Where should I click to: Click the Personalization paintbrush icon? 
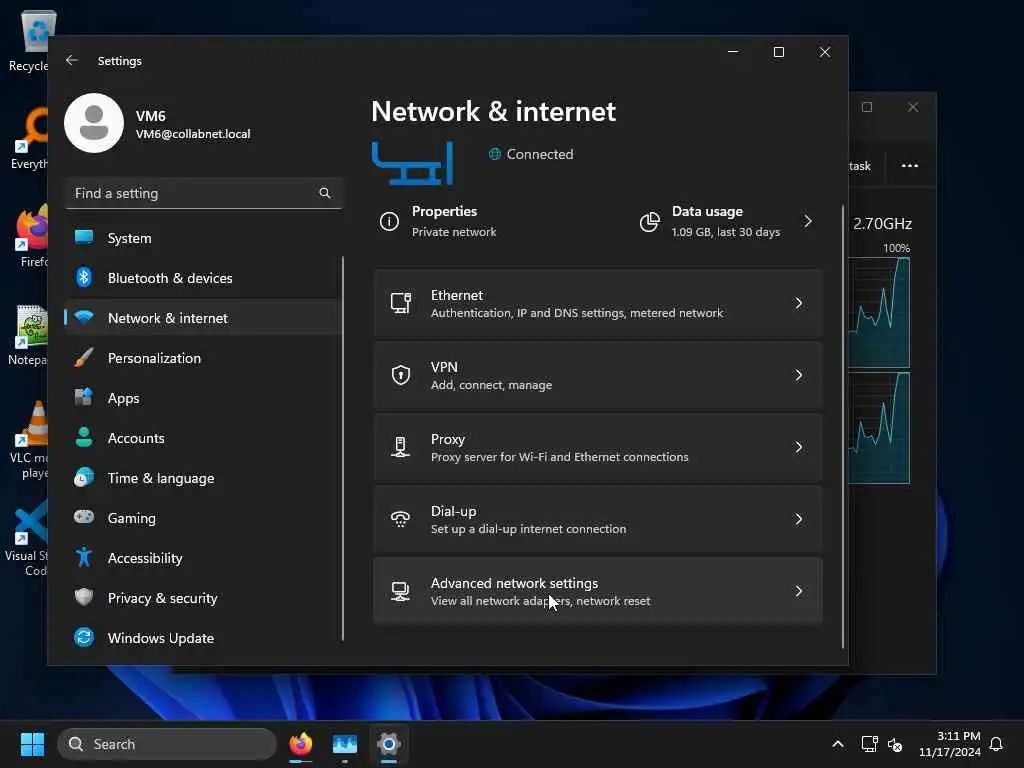pos(84,358)
